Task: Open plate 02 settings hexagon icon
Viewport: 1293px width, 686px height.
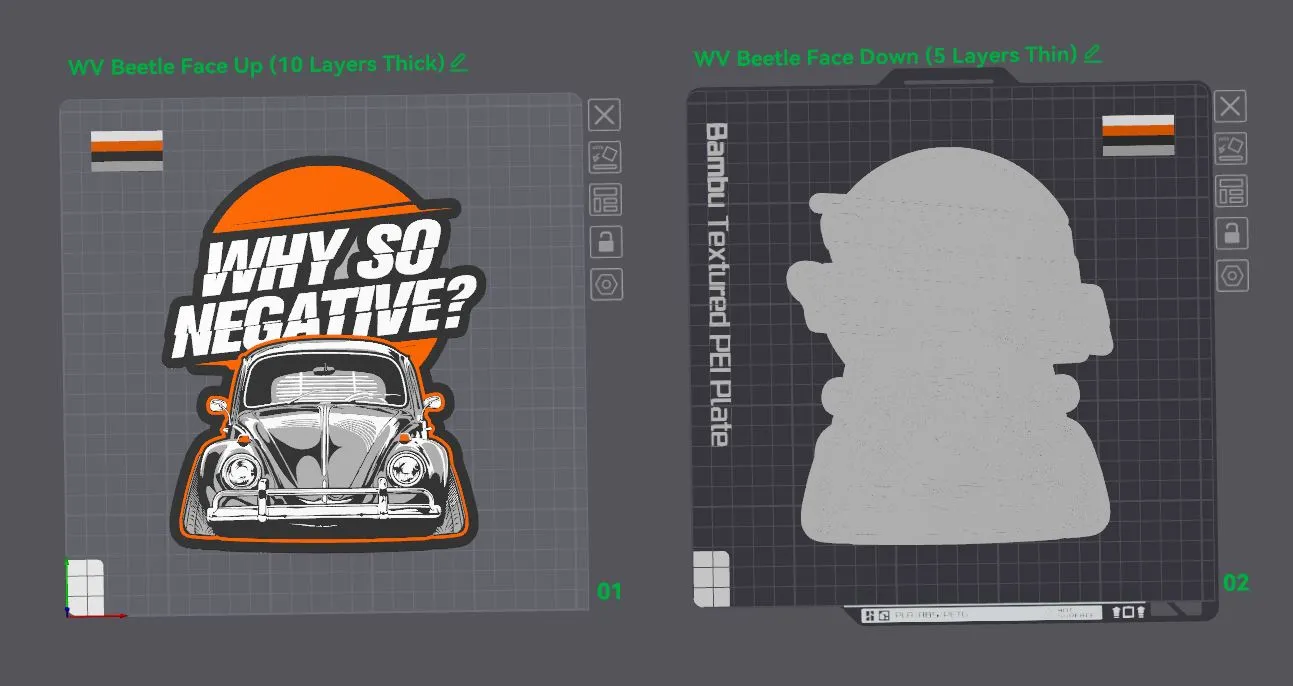Action: pos(1230,275)
